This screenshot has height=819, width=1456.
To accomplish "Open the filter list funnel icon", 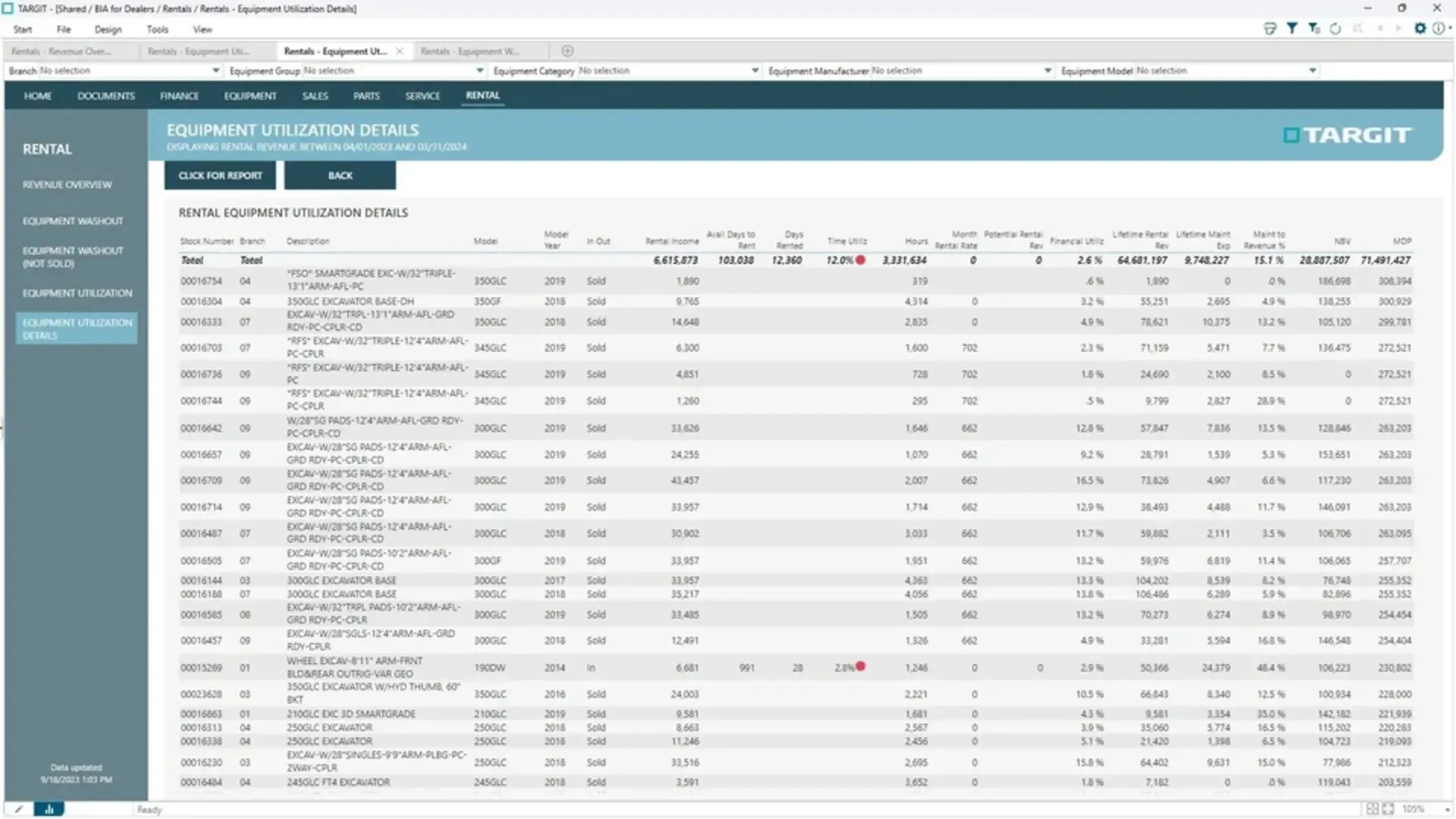I will click(1314, 28).
